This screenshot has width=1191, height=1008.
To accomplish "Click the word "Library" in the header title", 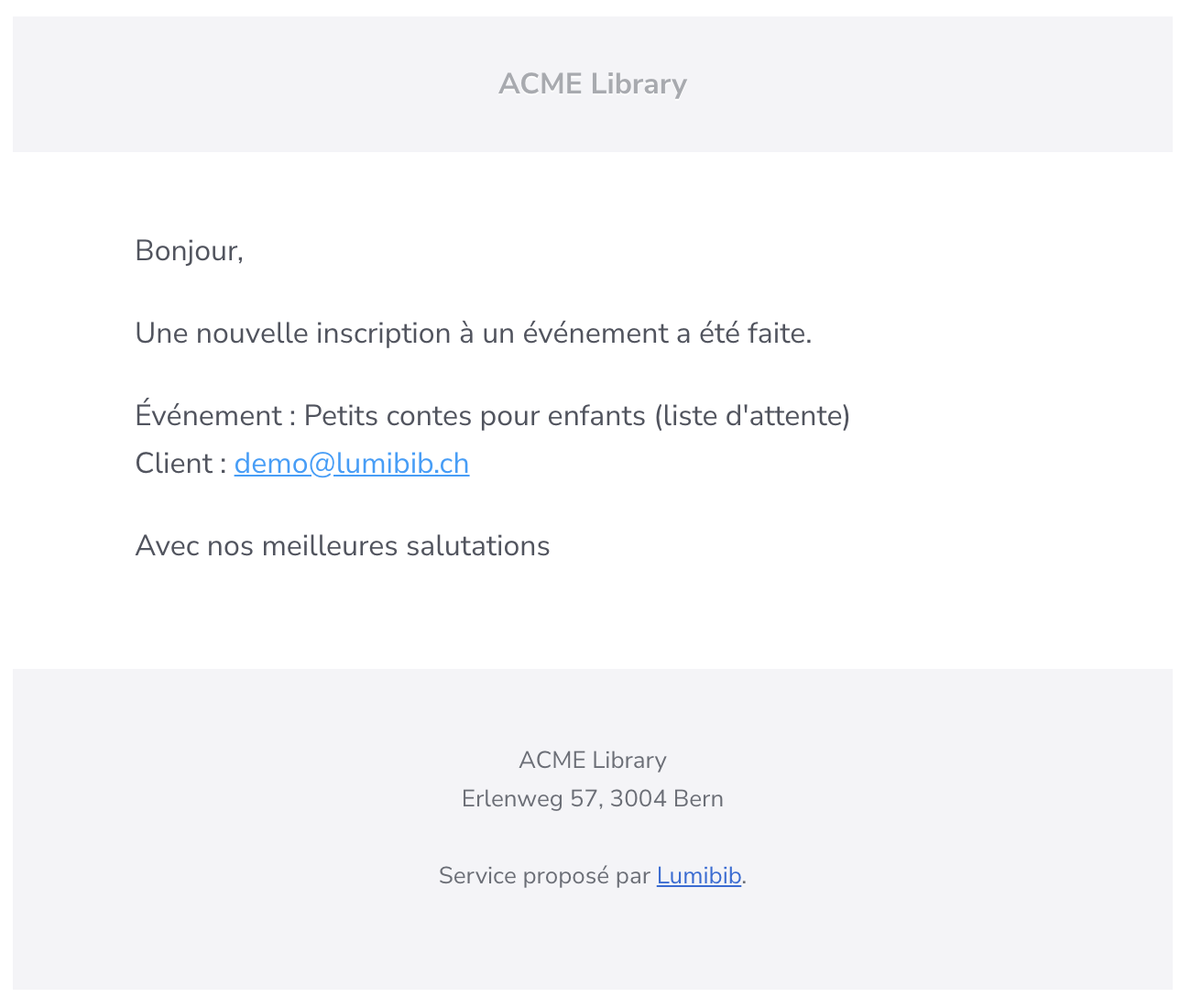I will (639, 84).
